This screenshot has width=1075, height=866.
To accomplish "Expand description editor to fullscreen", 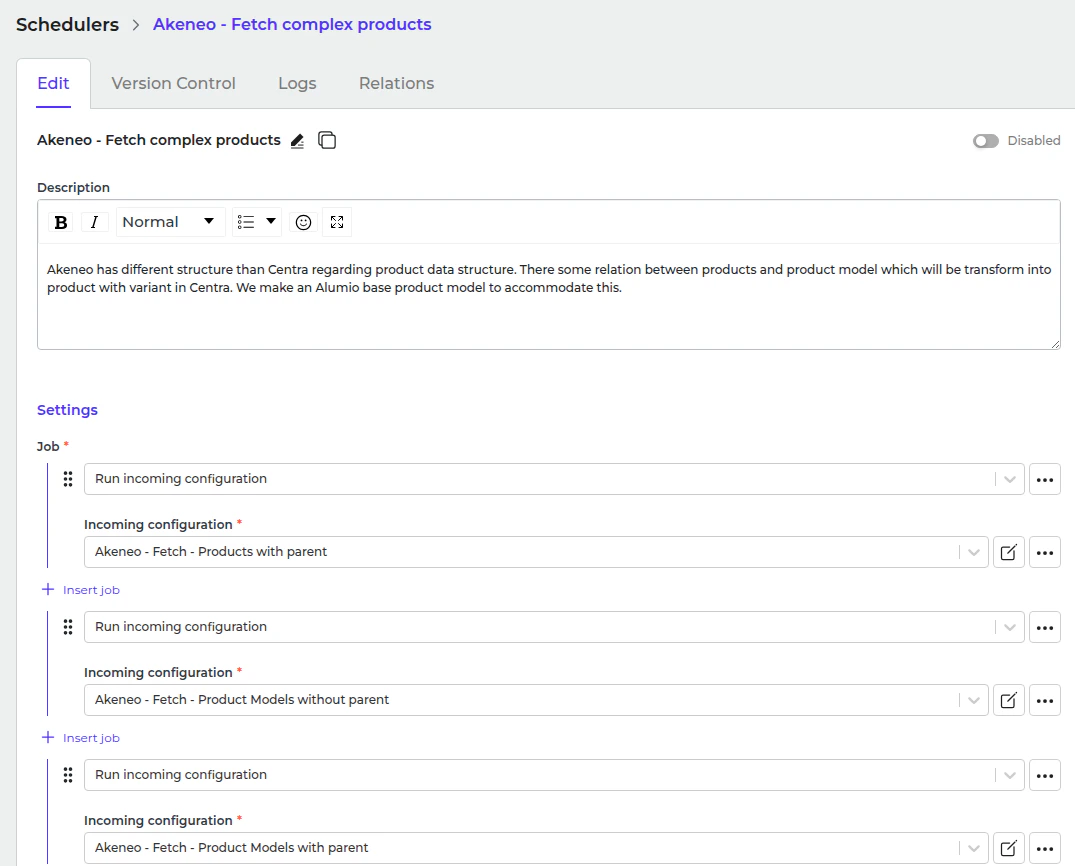I will coord(337,222).
